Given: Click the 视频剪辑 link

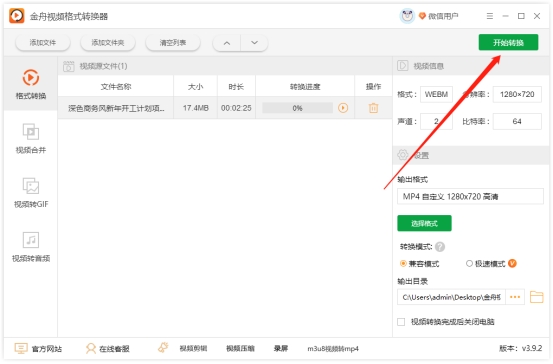Looking at the screenshot, I should pos(193,348).
